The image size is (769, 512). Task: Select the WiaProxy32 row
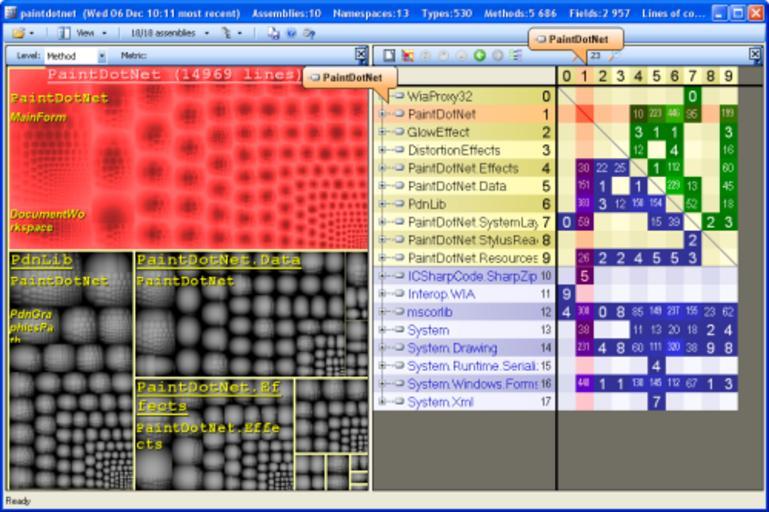[x=464, y=96]
